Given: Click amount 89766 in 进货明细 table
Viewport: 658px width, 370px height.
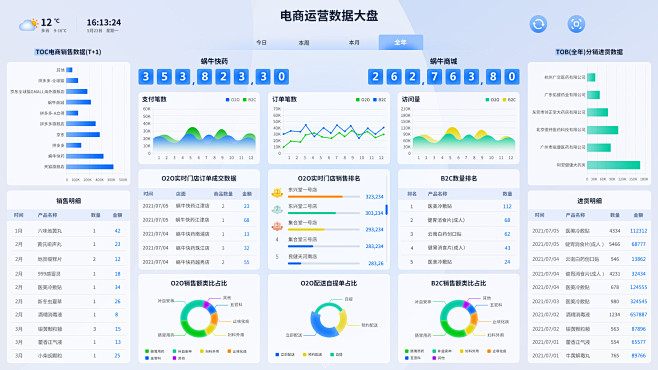Looking at the screenshot, I should 638,355.
